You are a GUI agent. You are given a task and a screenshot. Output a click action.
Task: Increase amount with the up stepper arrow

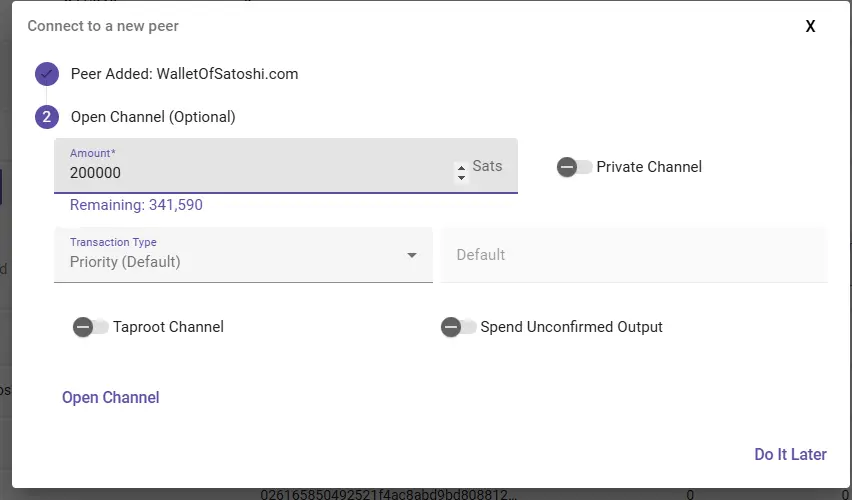pos(461,168)
